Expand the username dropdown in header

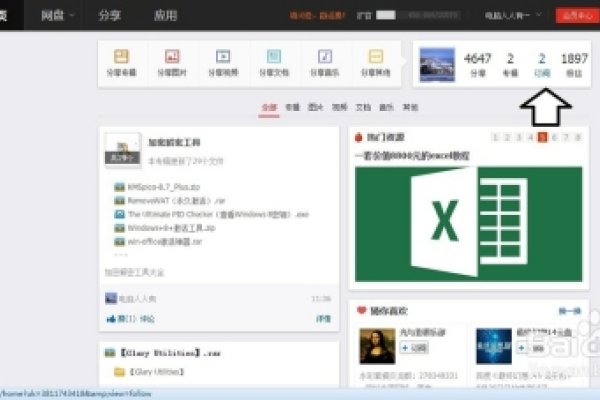click(513, 15)
